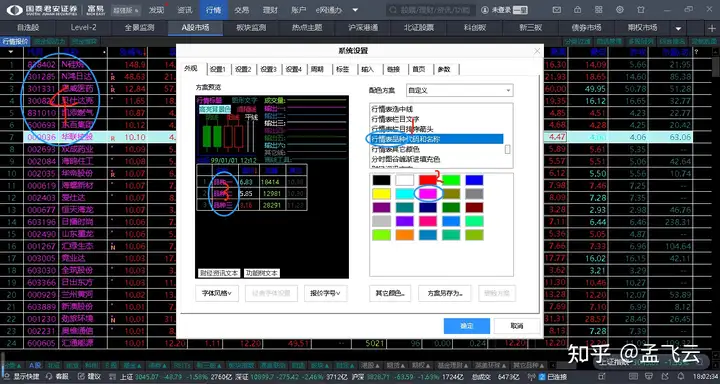720x384 pixels.
Task: Open the 报价字号 dropdown button
Action: [325, 293]
